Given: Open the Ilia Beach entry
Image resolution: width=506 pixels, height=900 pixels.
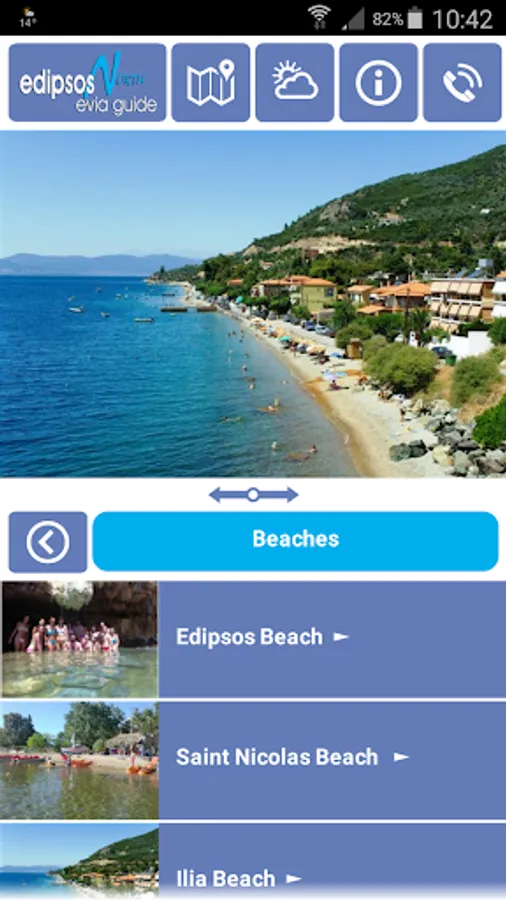Looking at the screenshot, I should (253, 862).
